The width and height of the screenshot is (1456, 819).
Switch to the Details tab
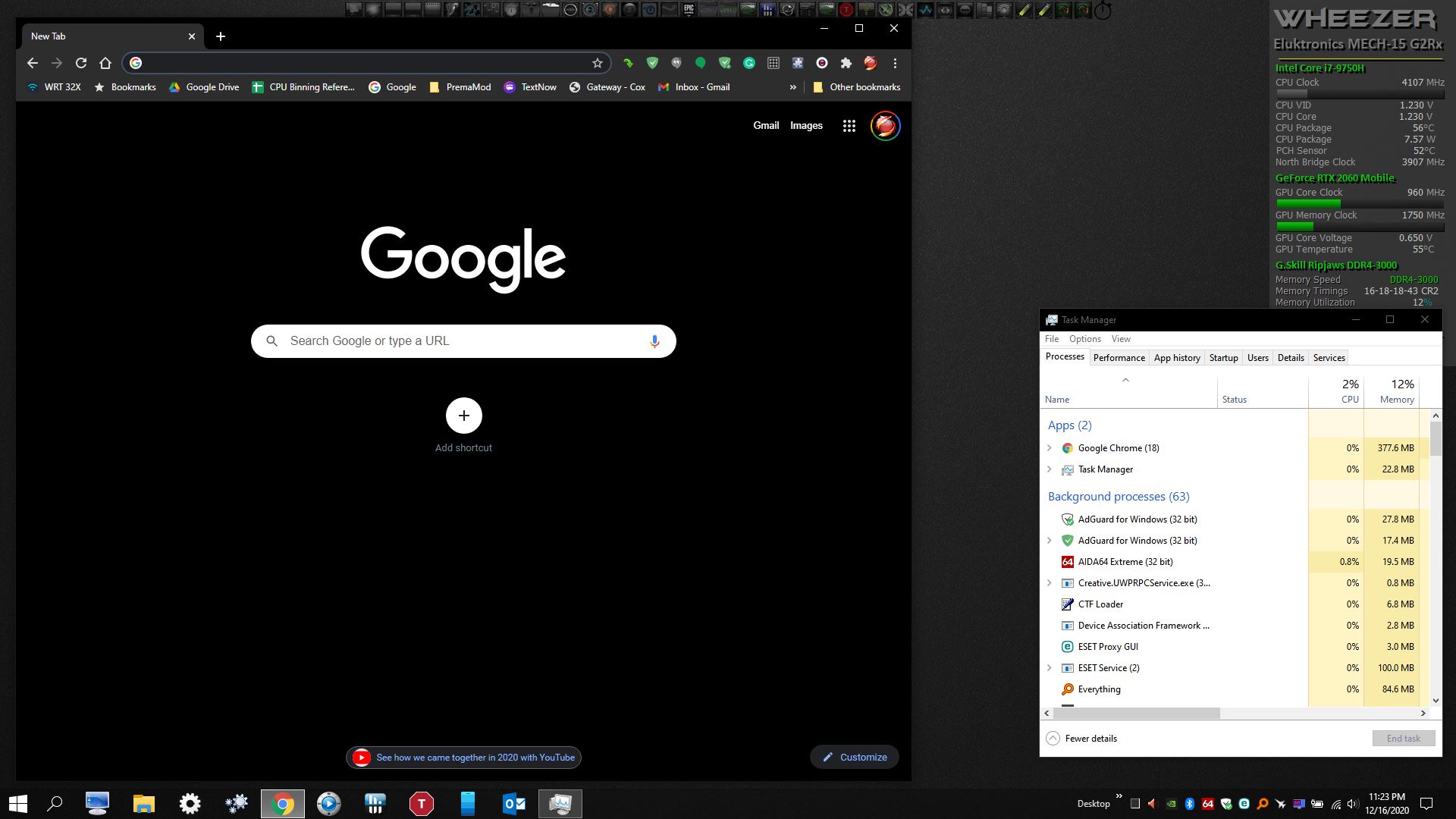(1291, 358)
